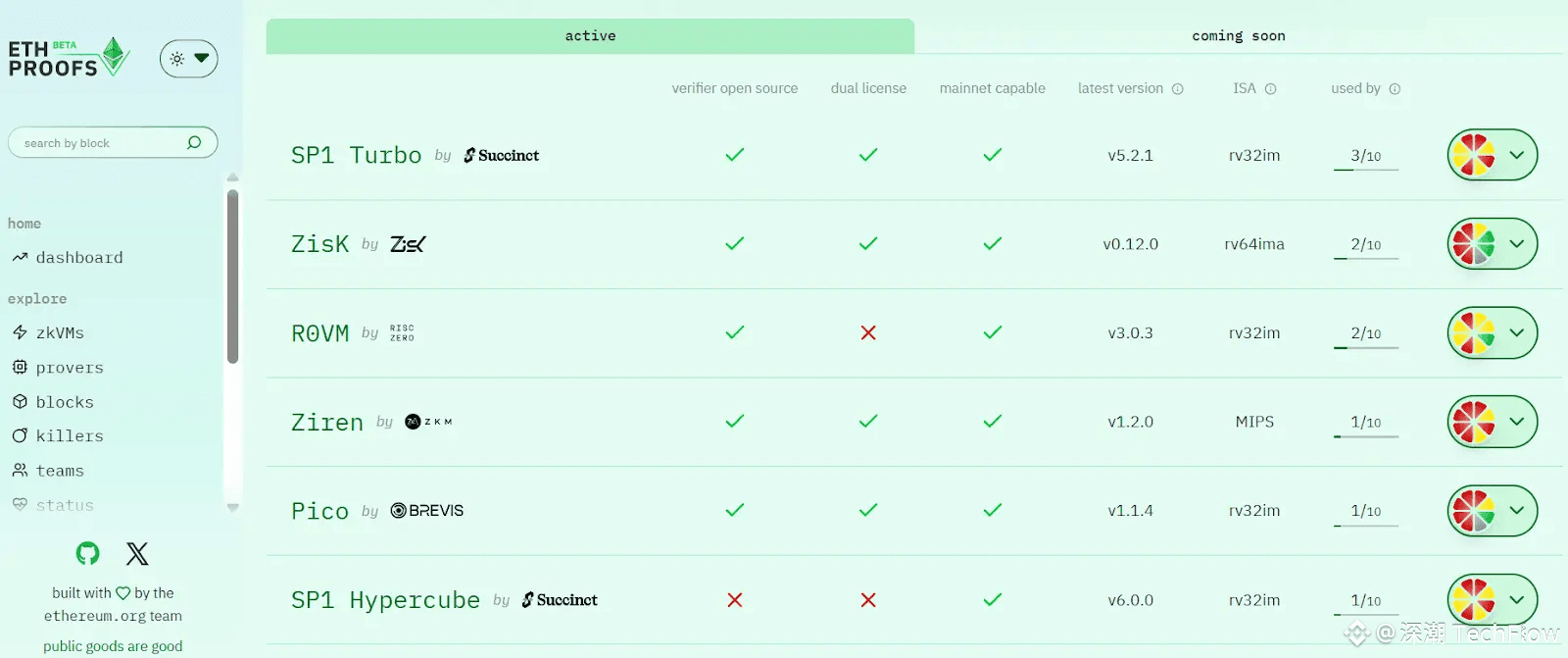Open the killers sidebar item
The image size is (1568, 658).
coord(69,436)
